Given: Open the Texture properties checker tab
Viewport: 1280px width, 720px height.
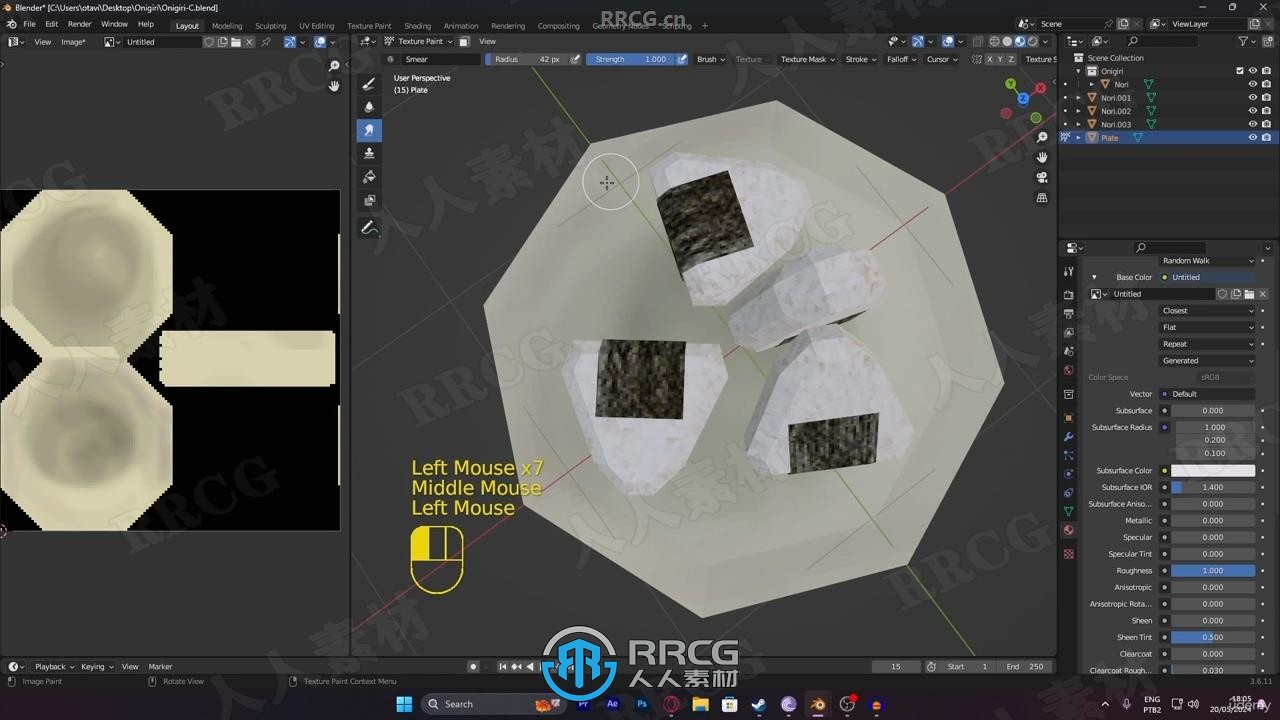Looking at the screenshot, I should click(1068, 553).
